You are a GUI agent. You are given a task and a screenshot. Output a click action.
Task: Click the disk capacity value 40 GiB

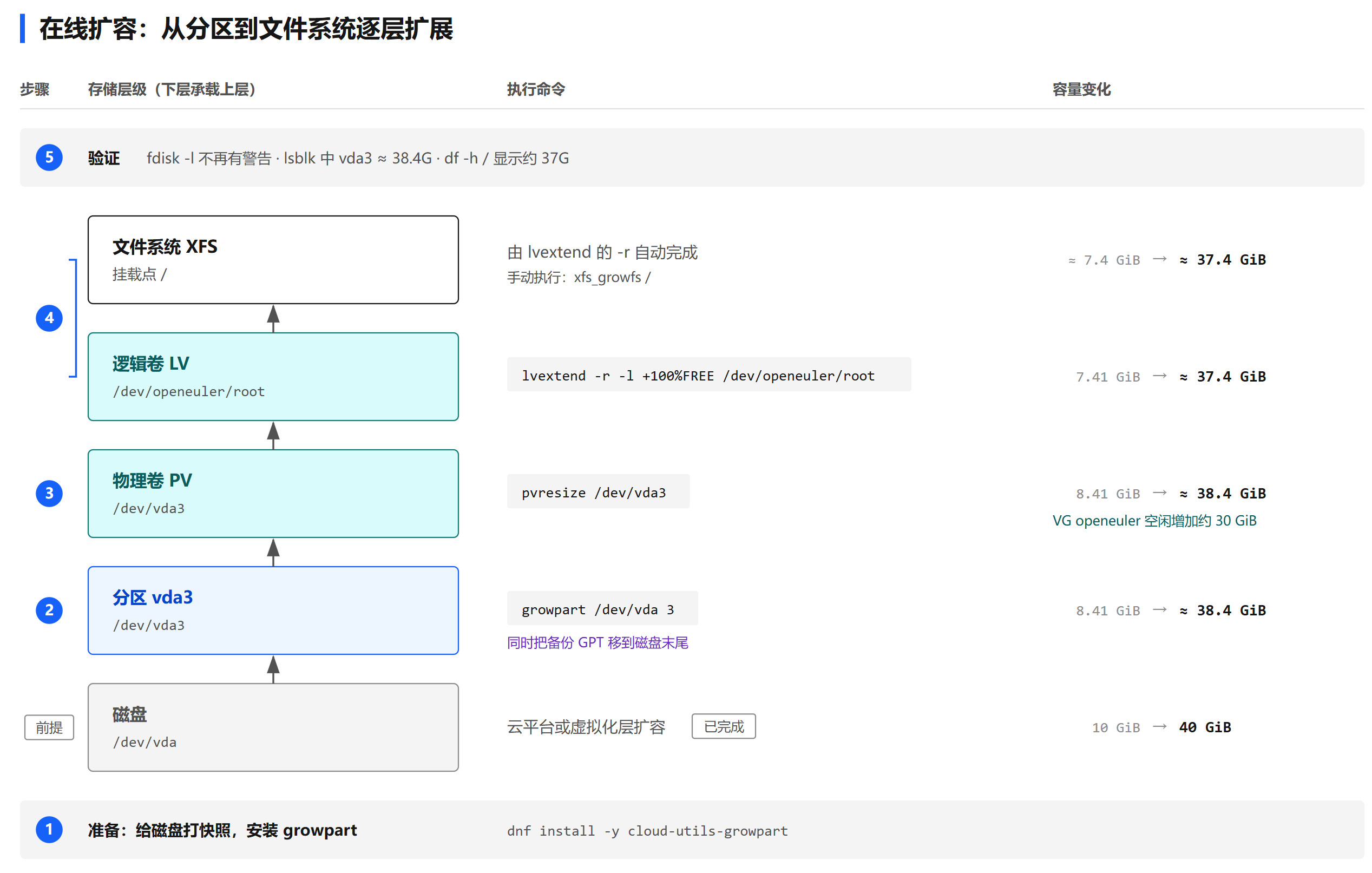click(x=1205, y=727)
